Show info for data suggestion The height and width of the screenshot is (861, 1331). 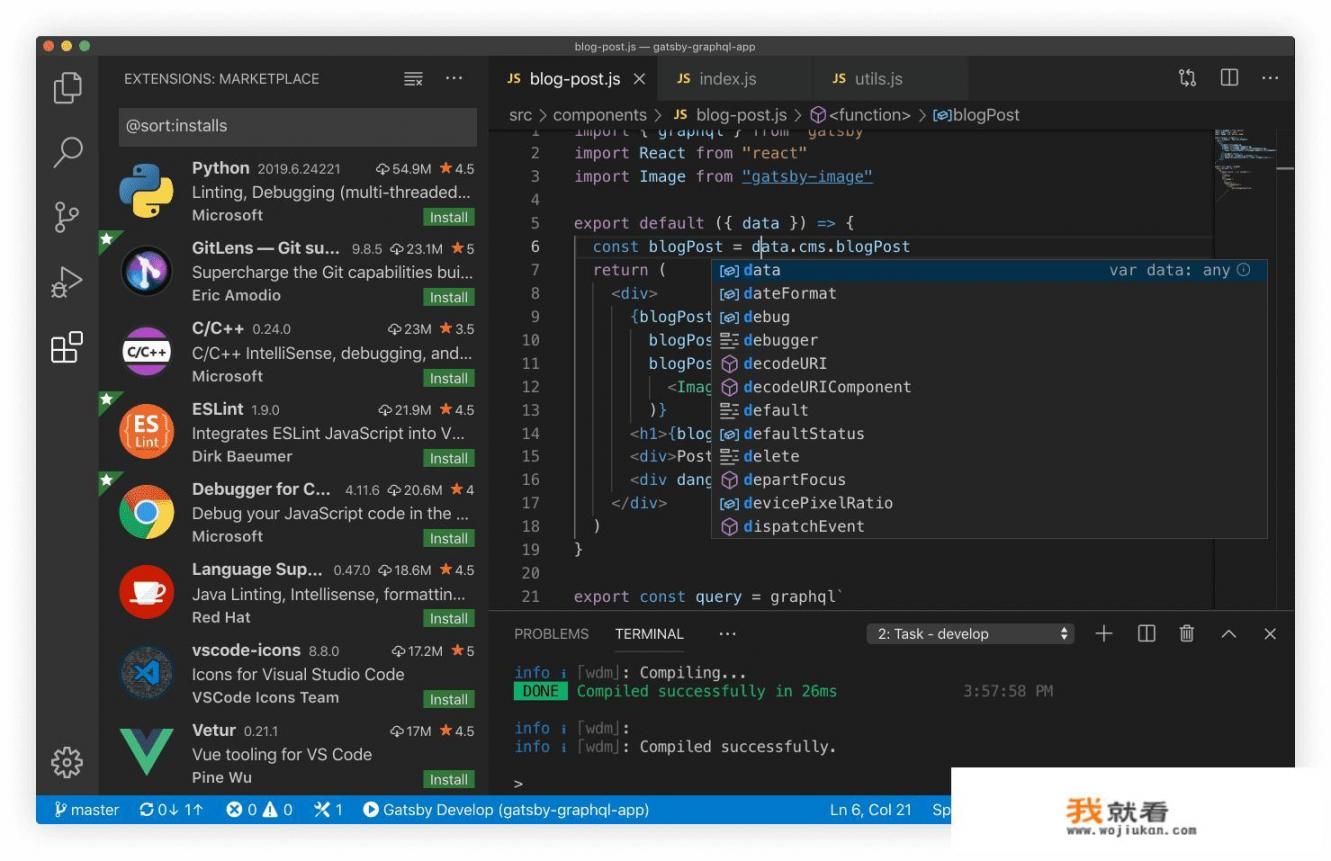coord(1244,270)
